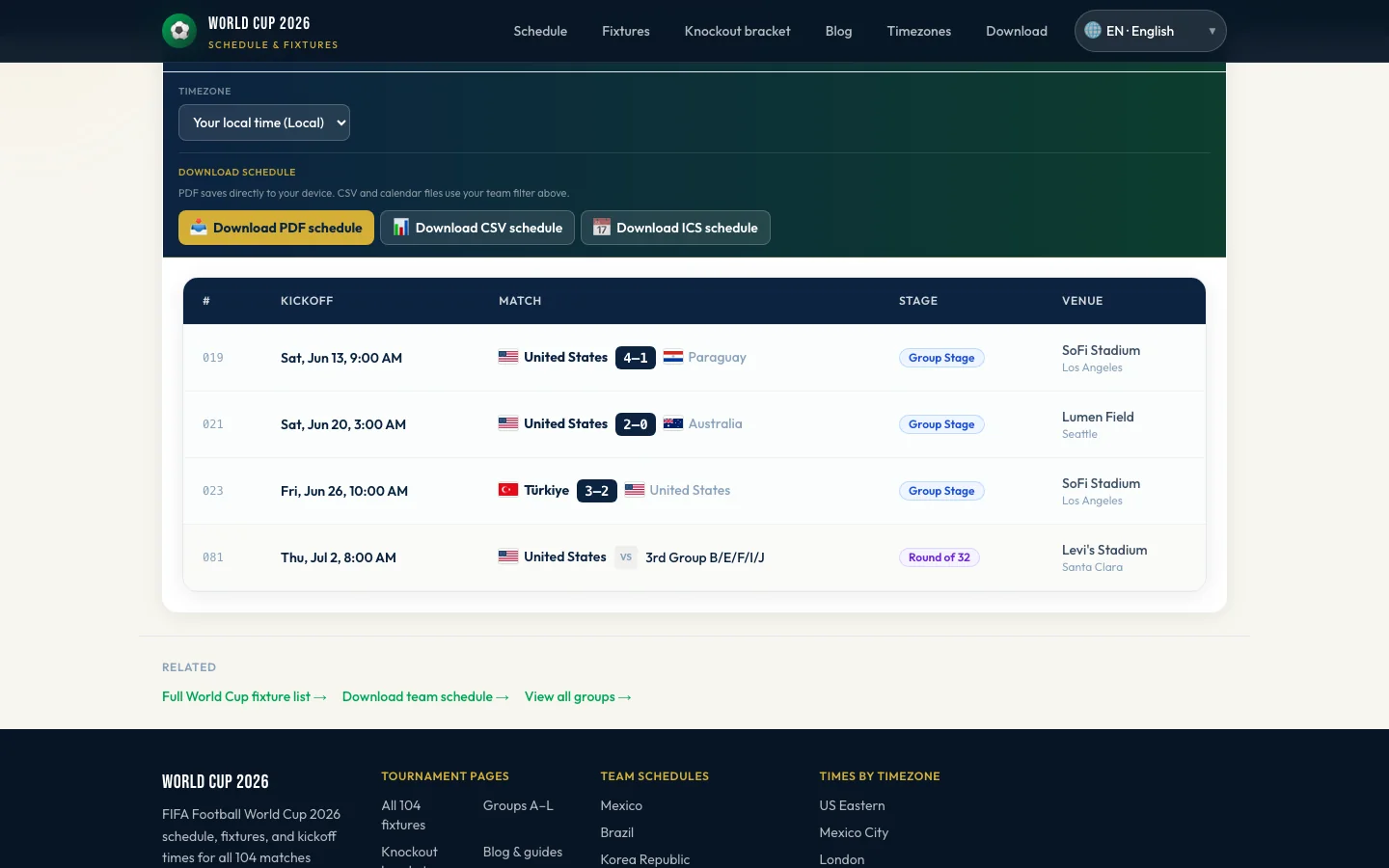Click Group Stage badge for match 019
The height and width of the screenshot is (868, 1389).
[x=941, y=358]
